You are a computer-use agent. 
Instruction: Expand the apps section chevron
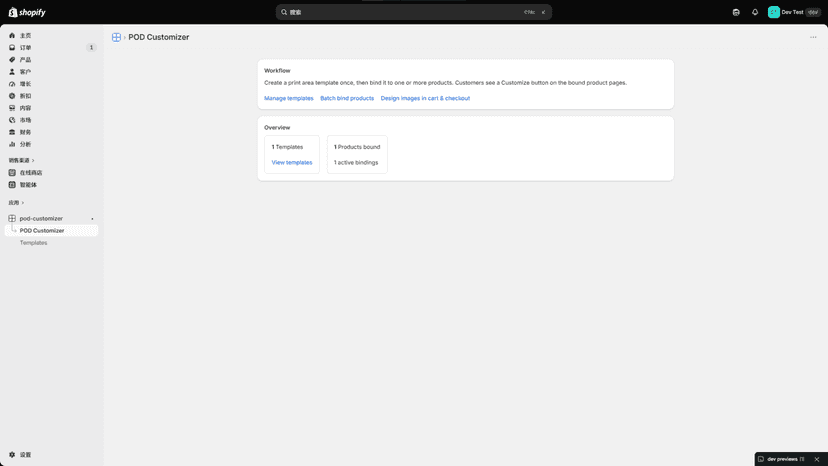point(23,203)
